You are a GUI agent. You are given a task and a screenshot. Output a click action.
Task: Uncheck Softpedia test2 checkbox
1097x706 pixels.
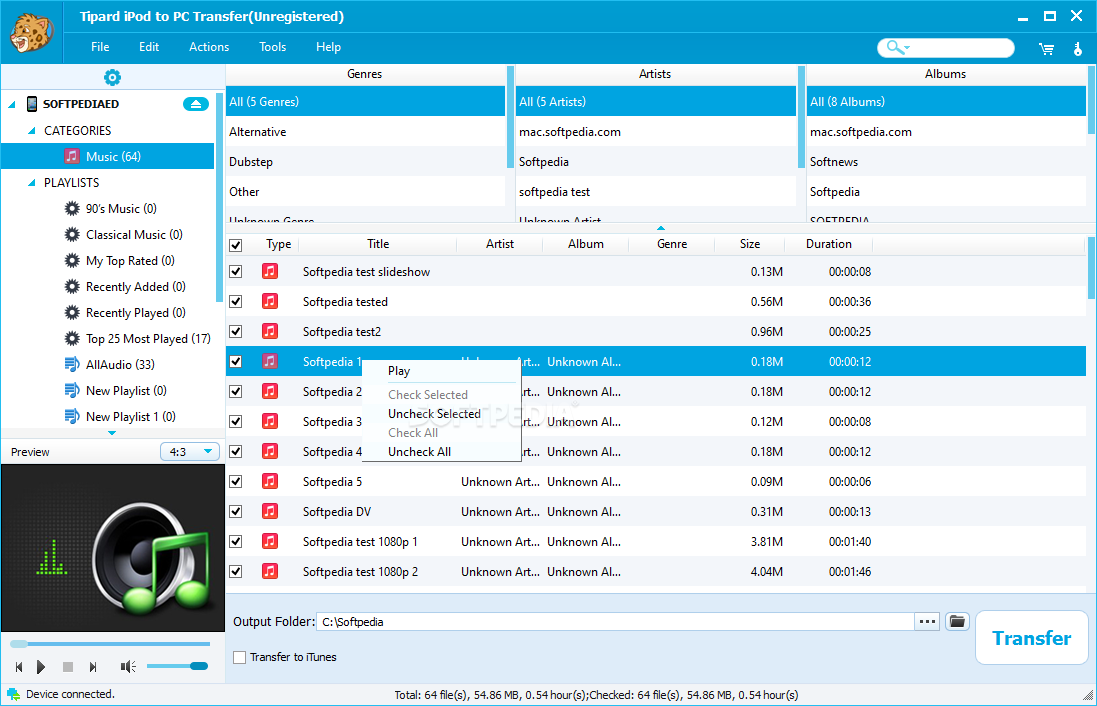click(x=236, y=332)
